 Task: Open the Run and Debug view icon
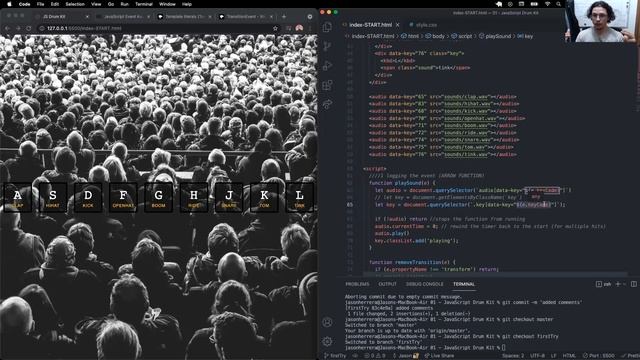coord(327,66)
